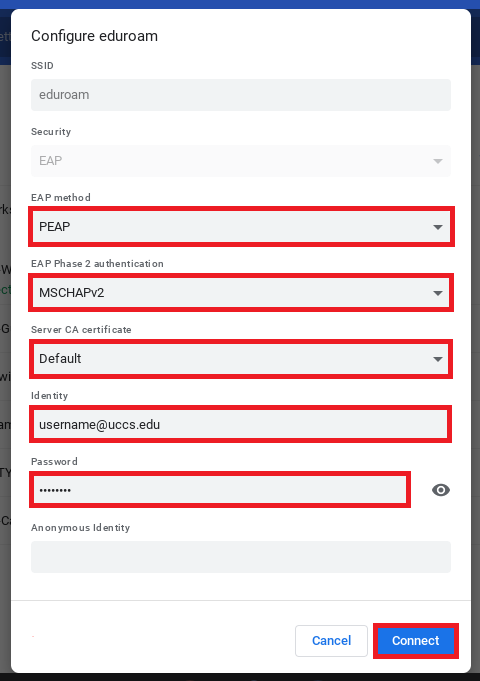Click the EAP Phase 2 authentication label
480x681 pixels.
point(97,264)
